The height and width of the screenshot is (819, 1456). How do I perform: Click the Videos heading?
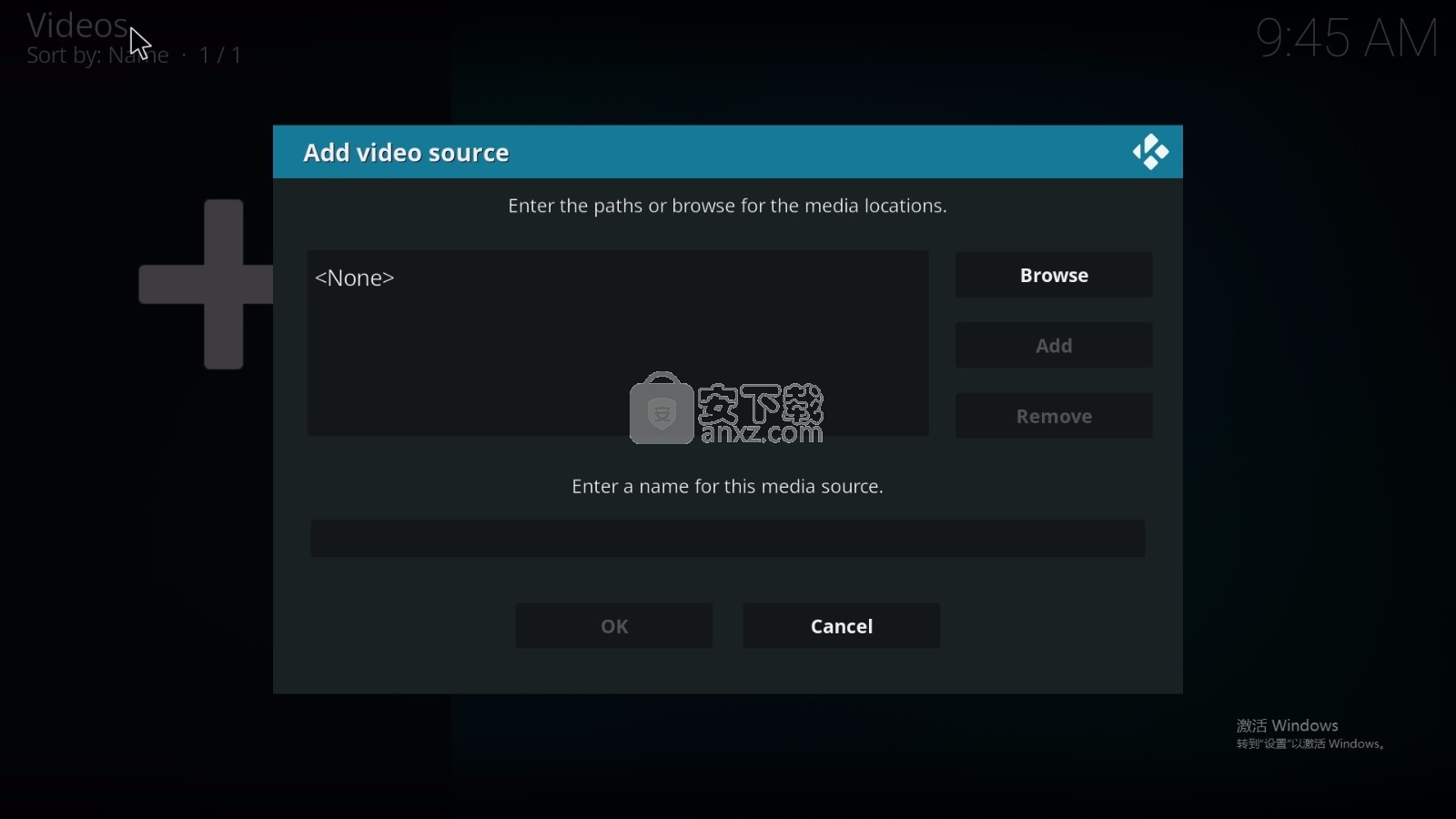tap(76, 25)
